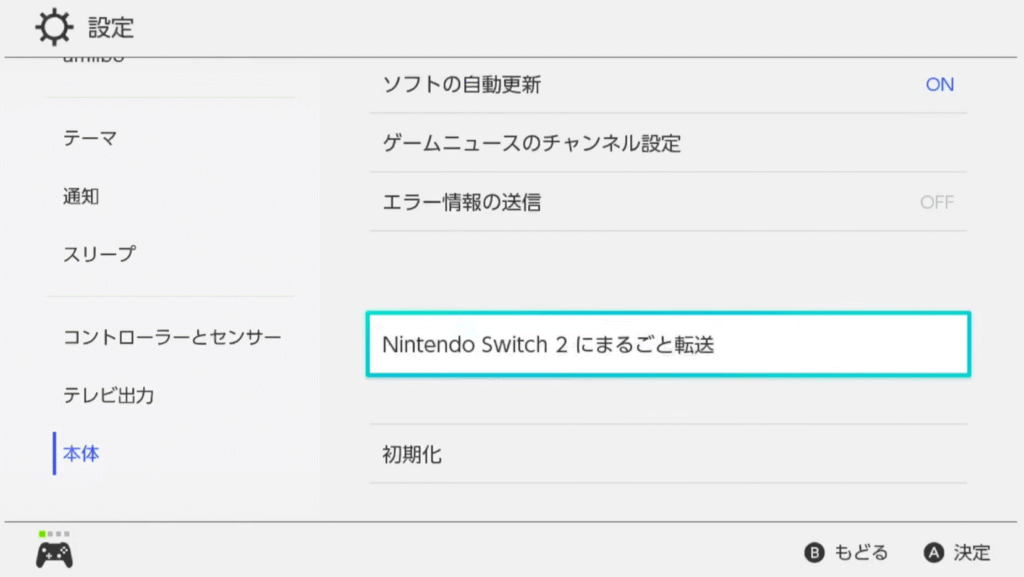Open the 初期化 submenu
1024x577 pixels.
pos(668,454)
